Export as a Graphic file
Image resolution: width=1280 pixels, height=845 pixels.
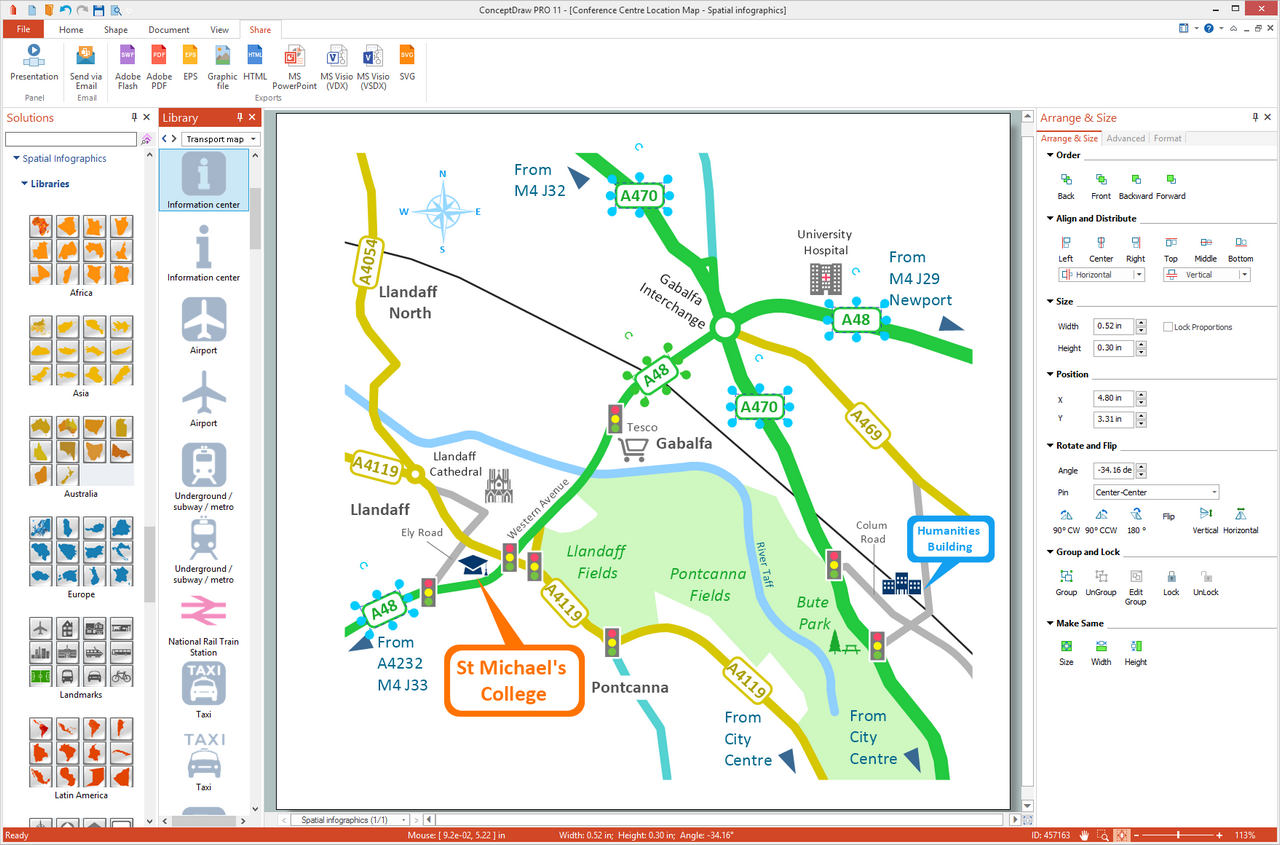click(x=222, y=67)
